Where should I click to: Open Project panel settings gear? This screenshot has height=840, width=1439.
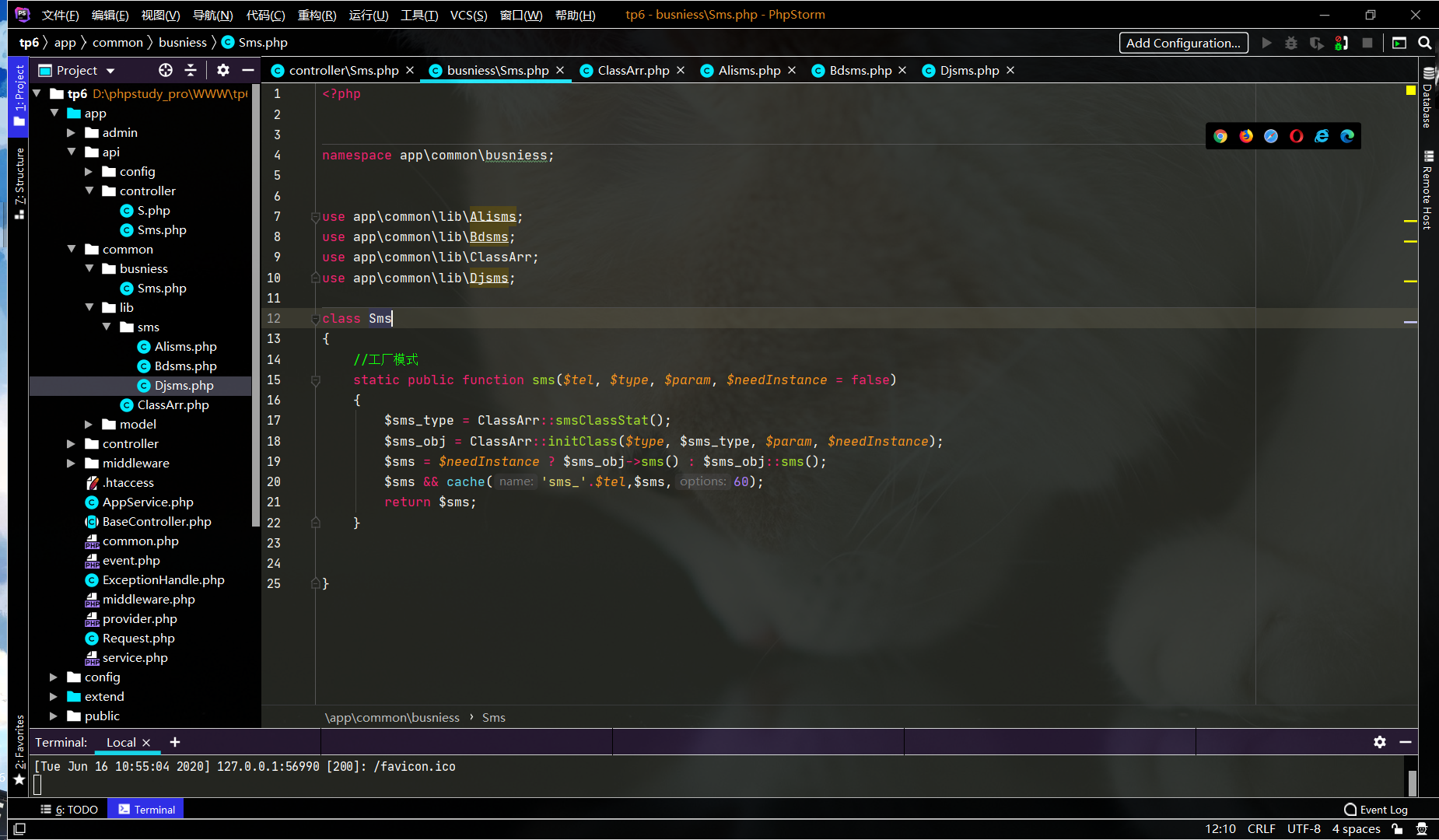click(223, 70)
